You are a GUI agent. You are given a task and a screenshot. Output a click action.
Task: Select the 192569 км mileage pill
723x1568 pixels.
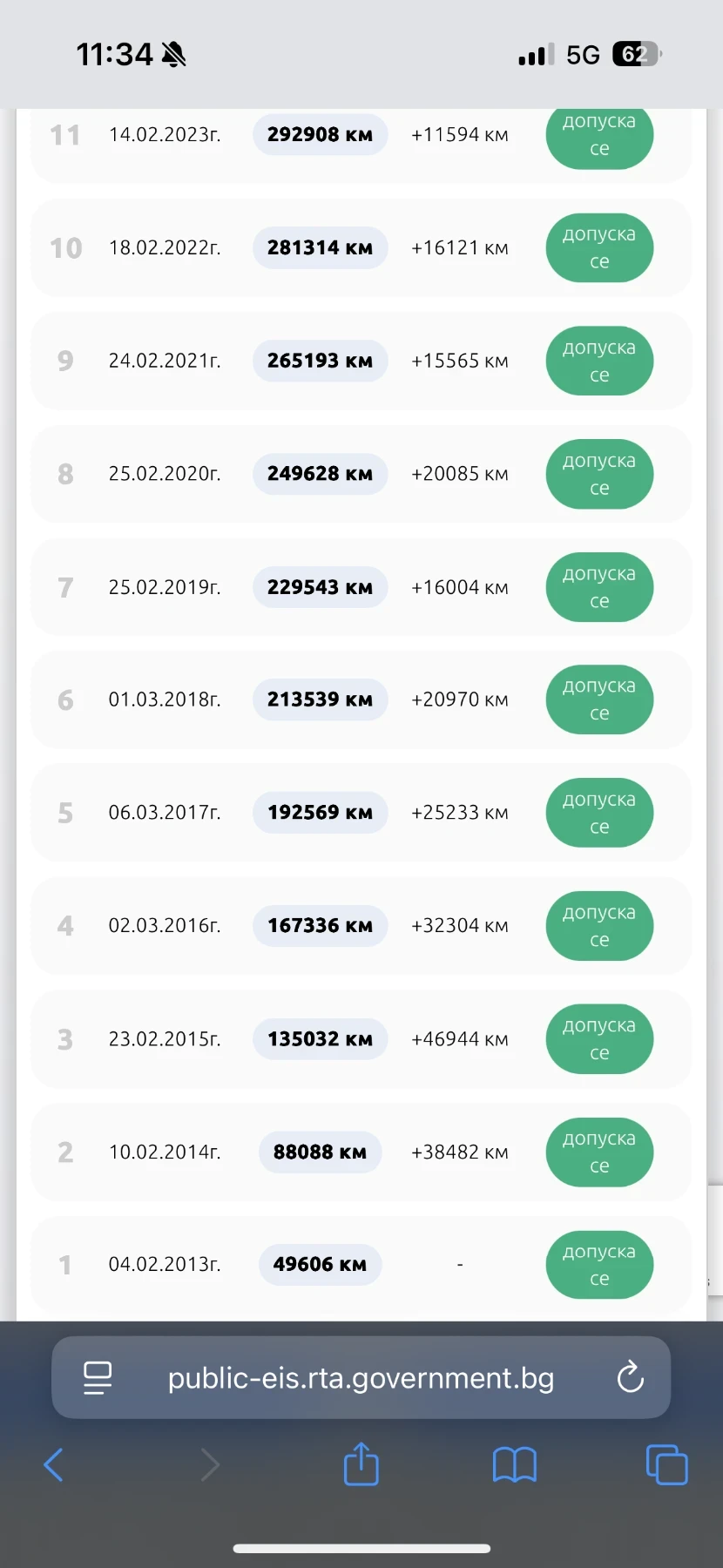pos(320,813)
